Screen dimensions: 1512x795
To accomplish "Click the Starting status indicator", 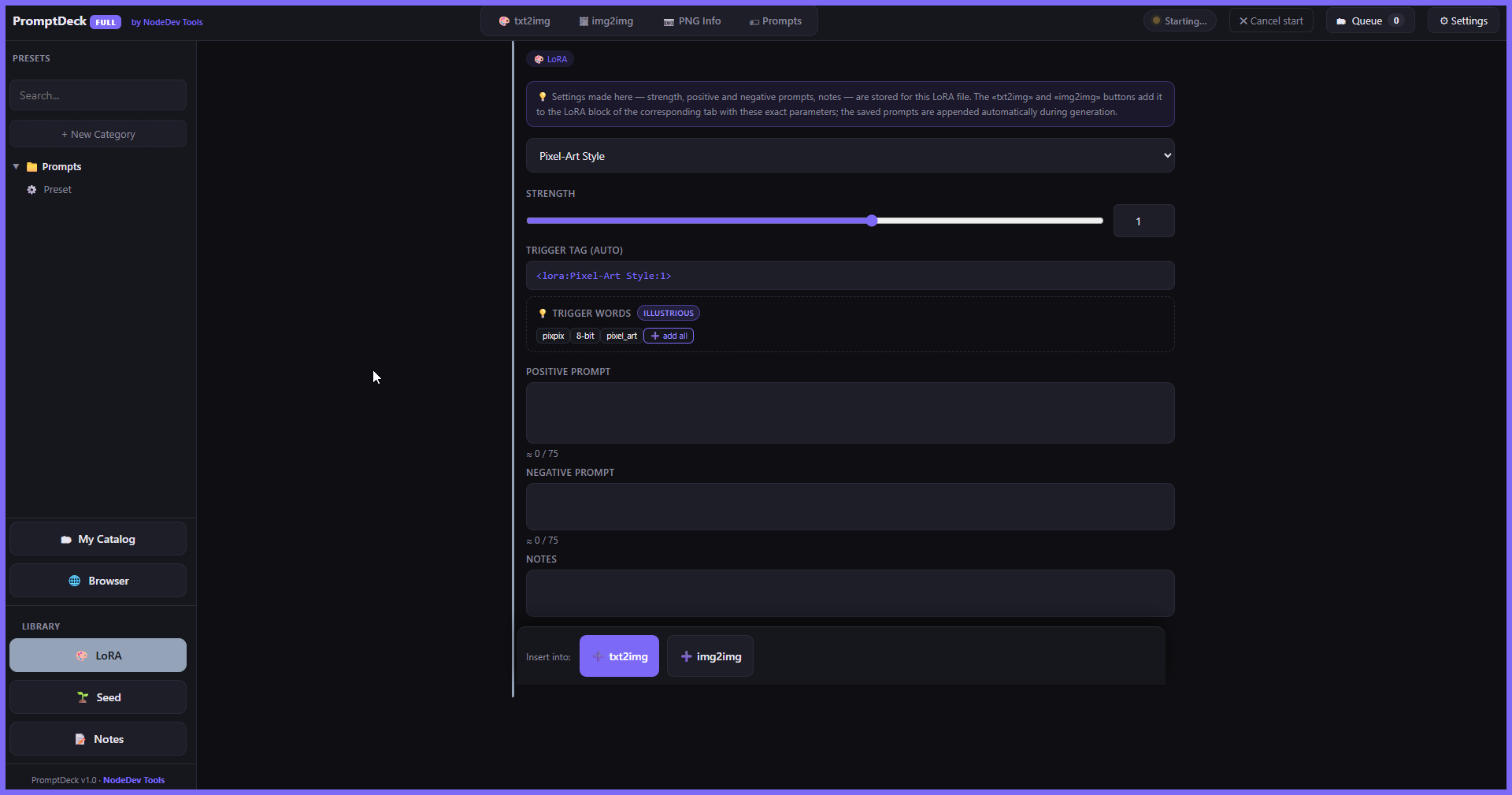I will pyautogui.click(x=1180, y=21).
